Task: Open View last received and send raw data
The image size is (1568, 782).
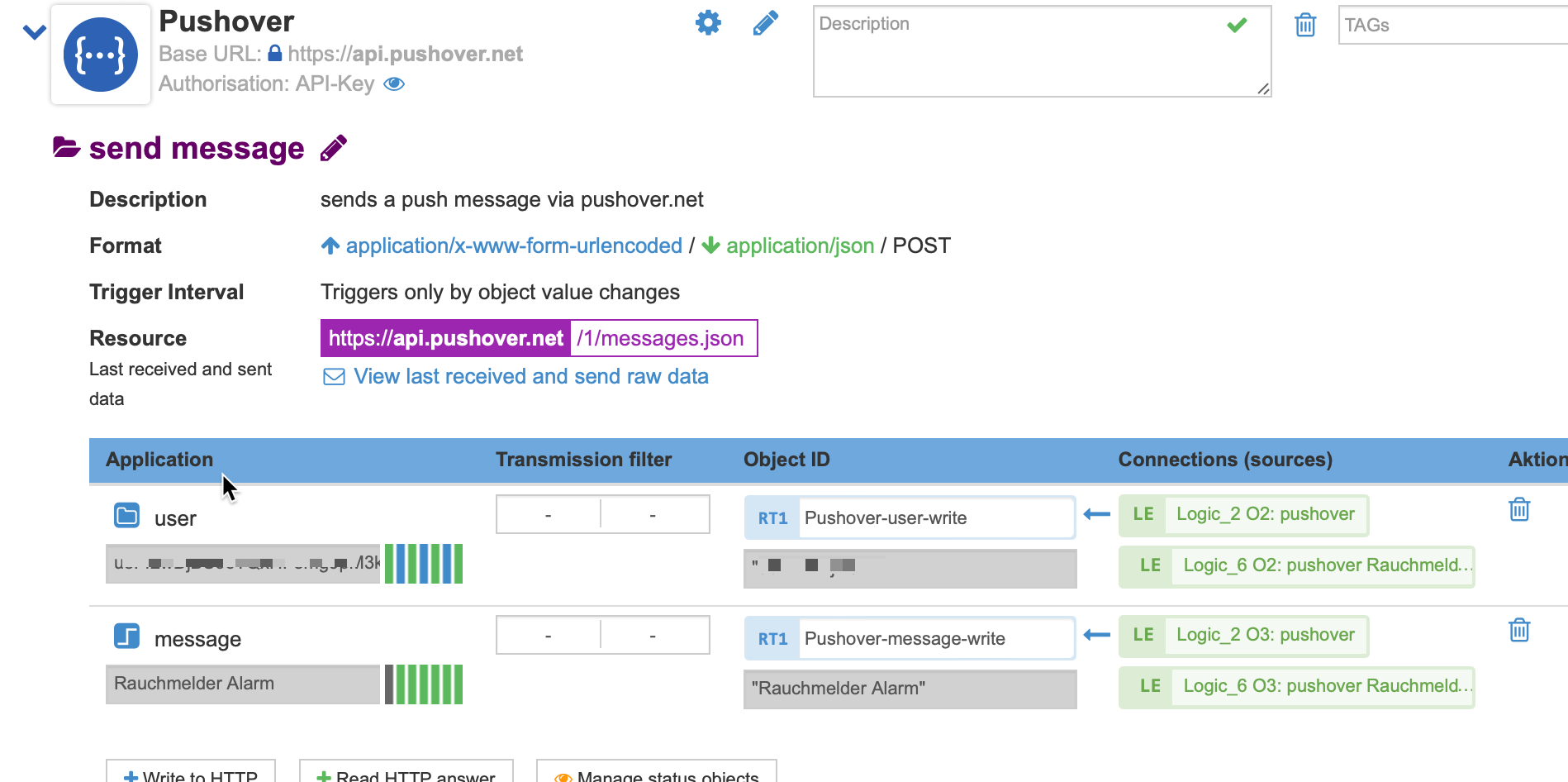Action: pos(531,376)
